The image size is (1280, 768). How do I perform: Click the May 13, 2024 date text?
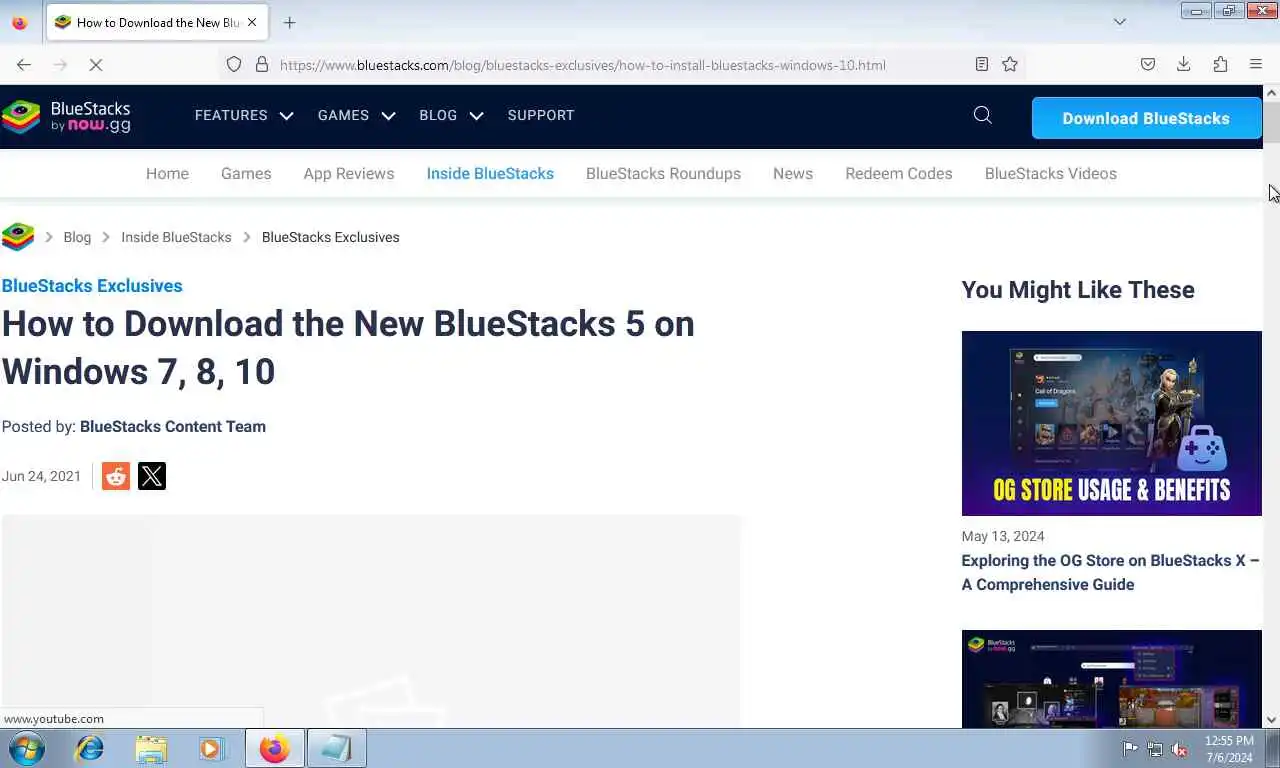[1003, 536]
